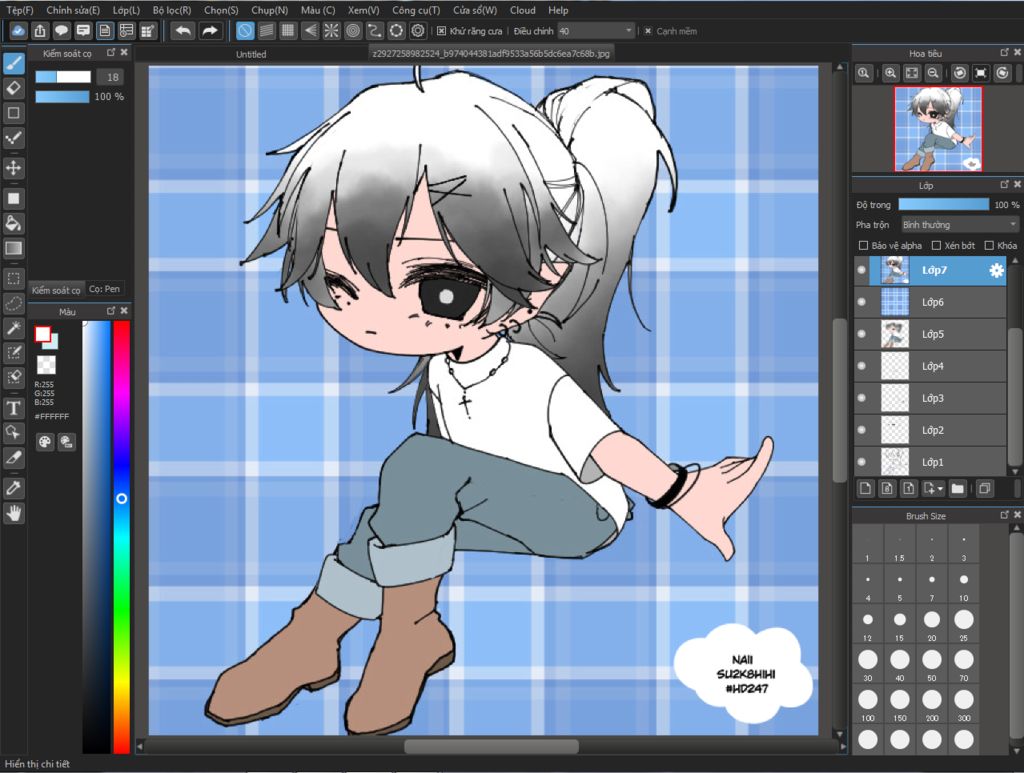Hide the Lớp7 layer visibility dot

click(x=861, y=270)
